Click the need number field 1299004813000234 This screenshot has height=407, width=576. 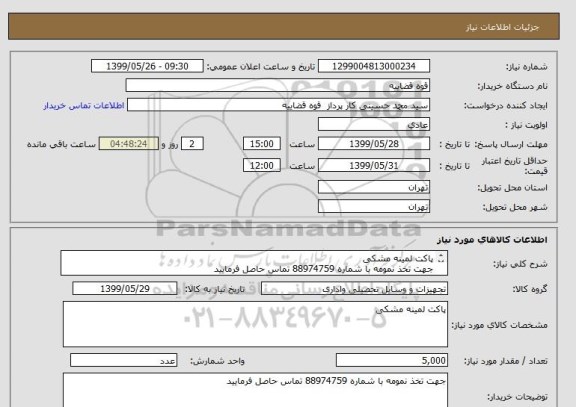[374, 66]
